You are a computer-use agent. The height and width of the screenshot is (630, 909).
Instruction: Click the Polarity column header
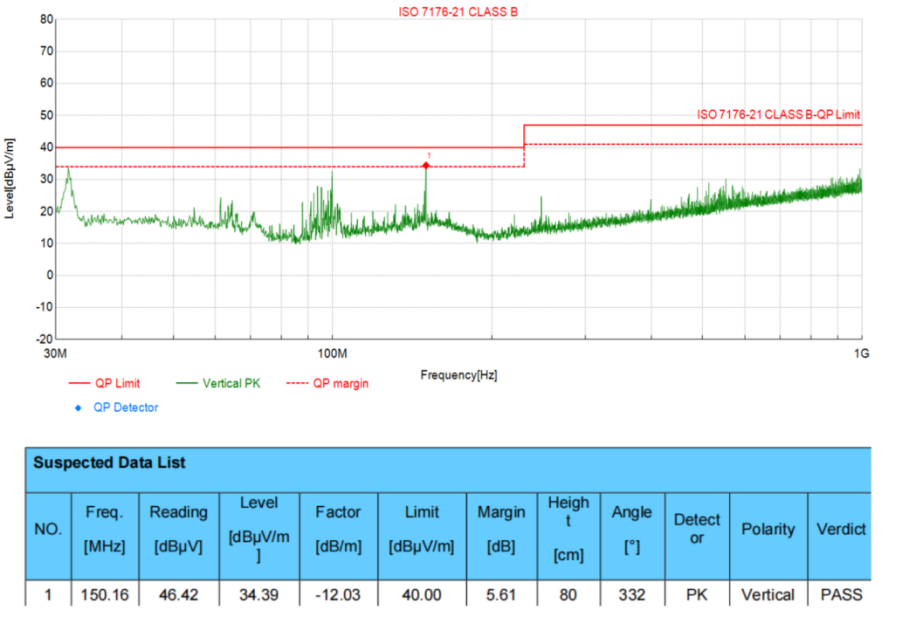click(x=768, y=528)
